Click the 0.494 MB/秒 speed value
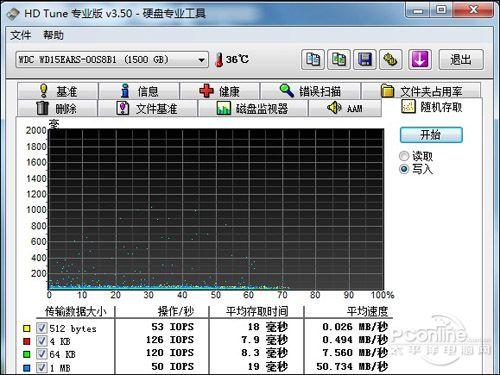This screenshot has width=500, height=375. pyautogui.click(x=355, y=340)
